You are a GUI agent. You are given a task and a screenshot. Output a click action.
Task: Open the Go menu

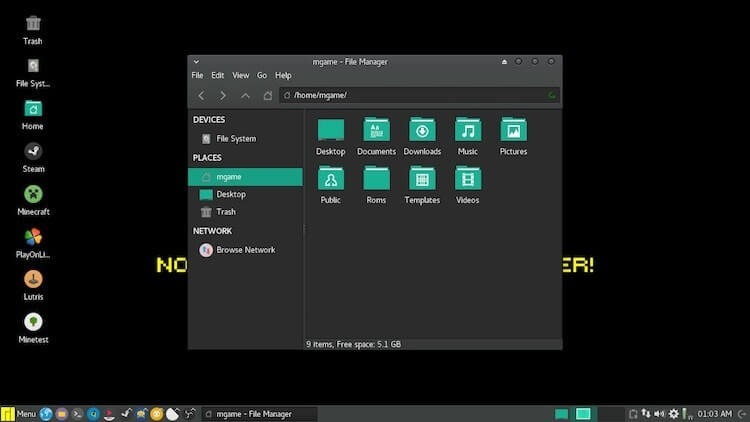tap(262, 75)
